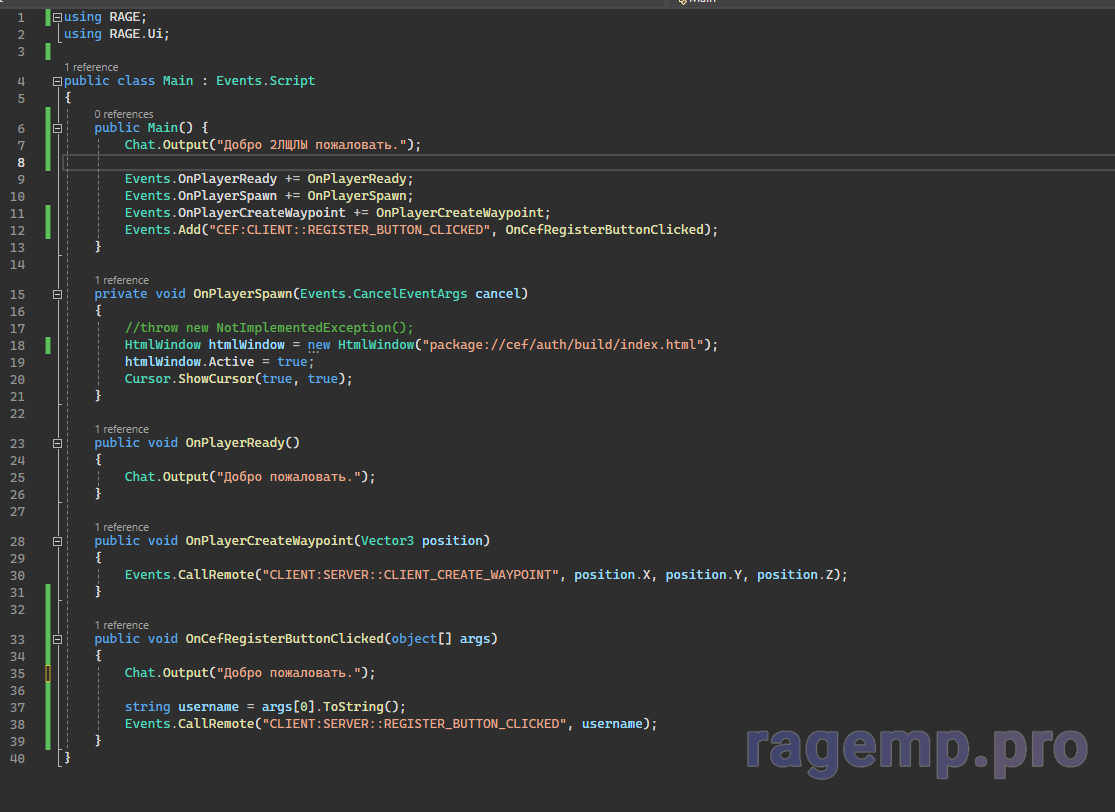Click the yellow change marker on line 35
The image size is (1115, 812).
[47, 673]
